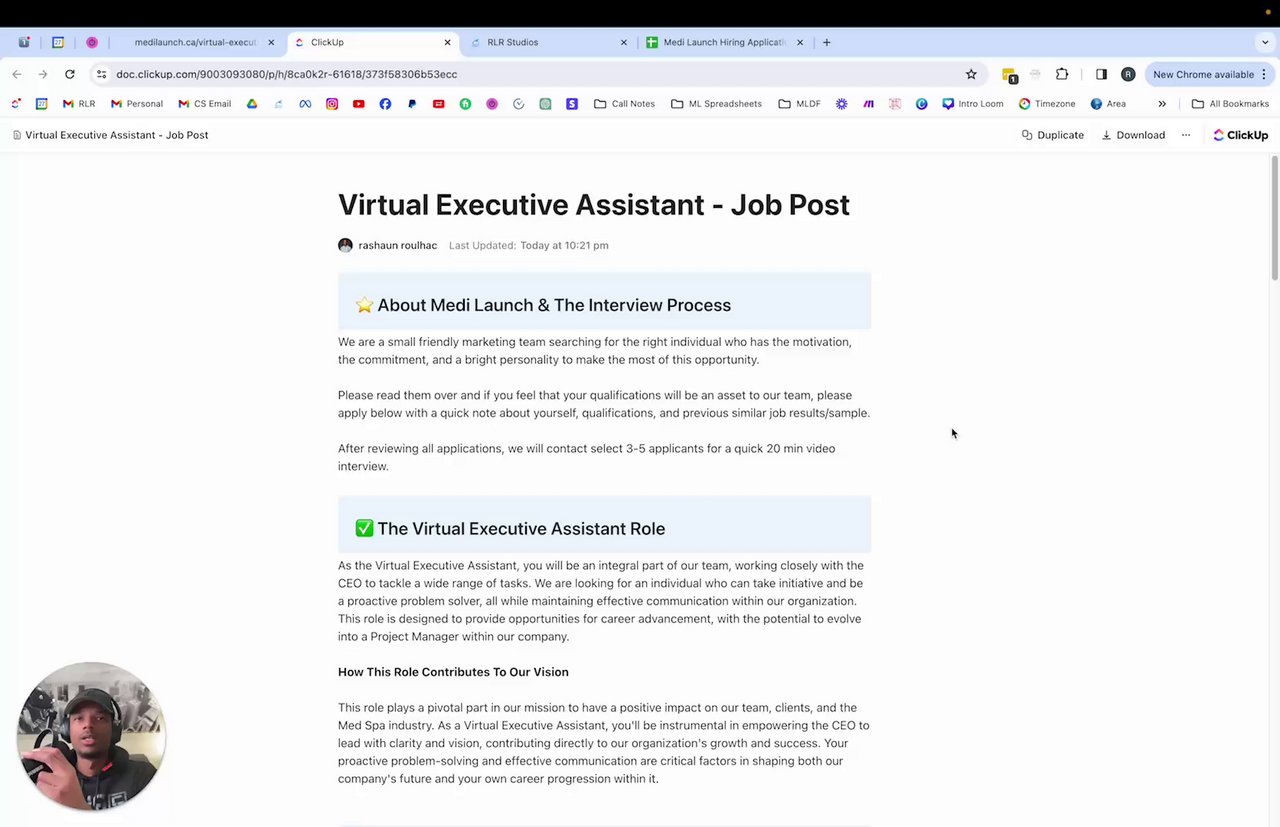Expand the ML Spreadsheets bookmark folder
The image size is (1280, 827).
click(716, 104)
